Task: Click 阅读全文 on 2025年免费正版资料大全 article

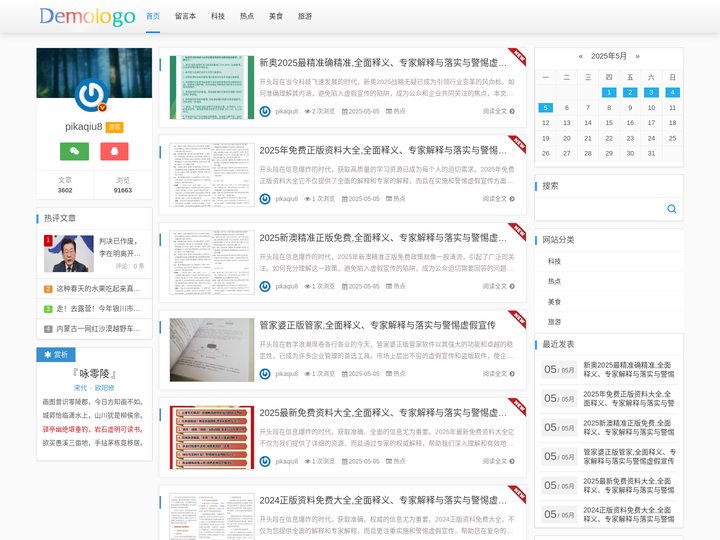Action: click(498, 198)
